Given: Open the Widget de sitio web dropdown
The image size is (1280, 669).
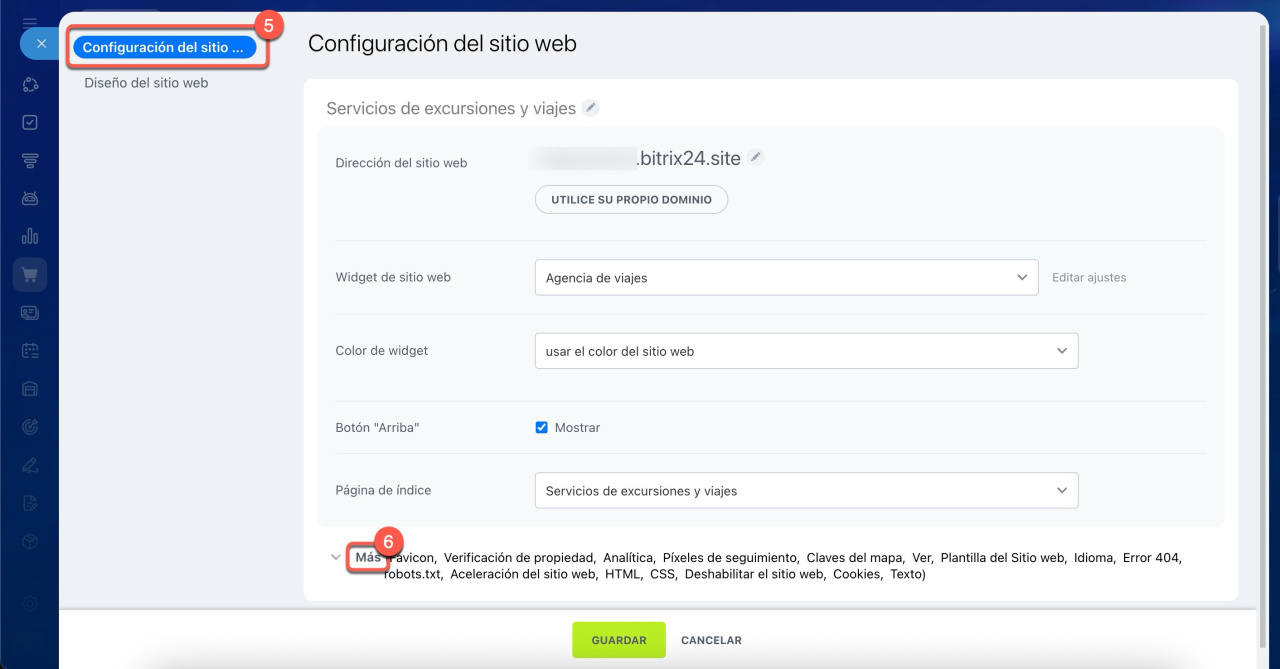Looking at the screenshot, I should point(787,277).
